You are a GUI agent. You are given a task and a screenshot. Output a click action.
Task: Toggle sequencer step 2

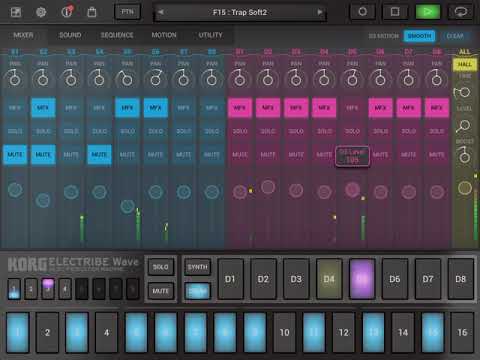pos(47,332)
